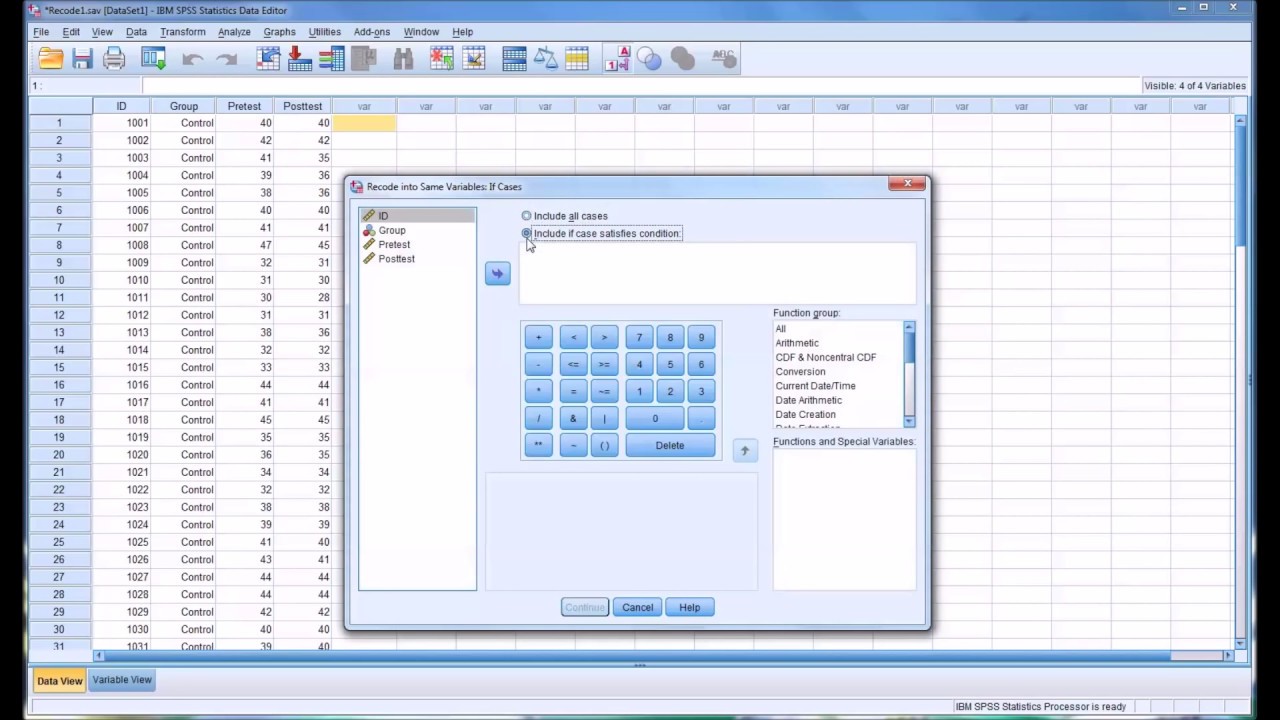This screenshot has height=720, width=1280.
Task: Select "Include if case satisfies condition" option
Action: click(526, 233)
